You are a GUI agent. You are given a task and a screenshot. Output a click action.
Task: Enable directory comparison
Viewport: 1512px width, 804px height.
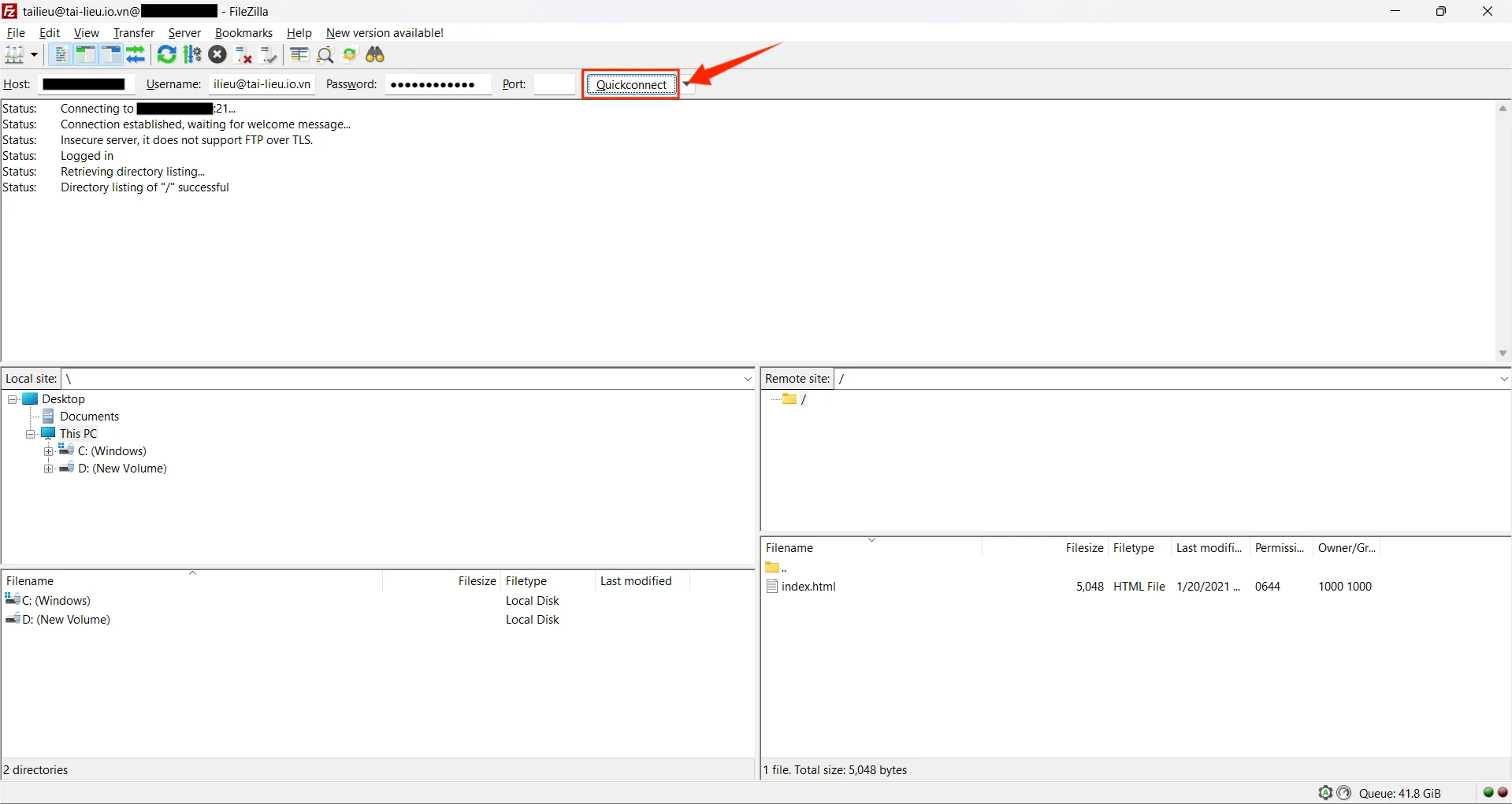coord(325,54)
